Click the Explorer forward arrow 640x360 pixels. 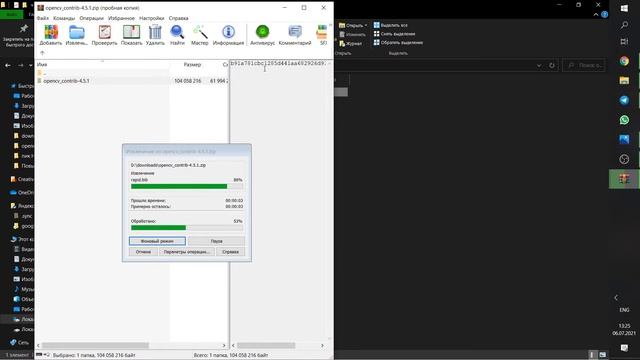[21, 65]
